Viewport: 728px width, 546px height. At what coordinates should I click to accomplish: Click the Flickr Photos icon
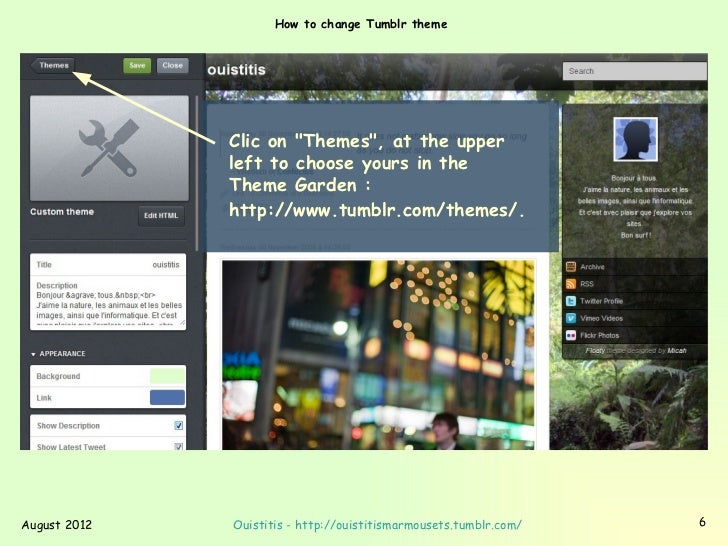tap(571, 335)
